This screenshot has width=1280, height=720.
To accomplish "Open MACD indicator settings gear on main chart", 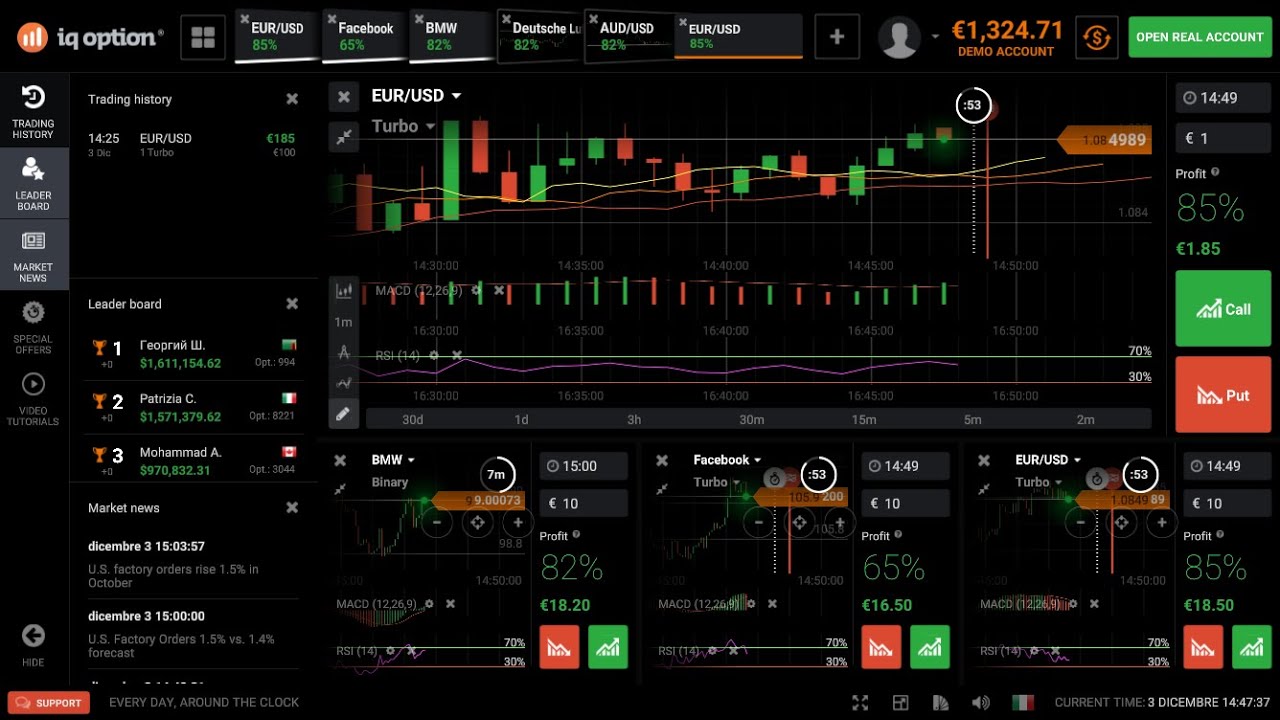I will (x=476, y=290).
